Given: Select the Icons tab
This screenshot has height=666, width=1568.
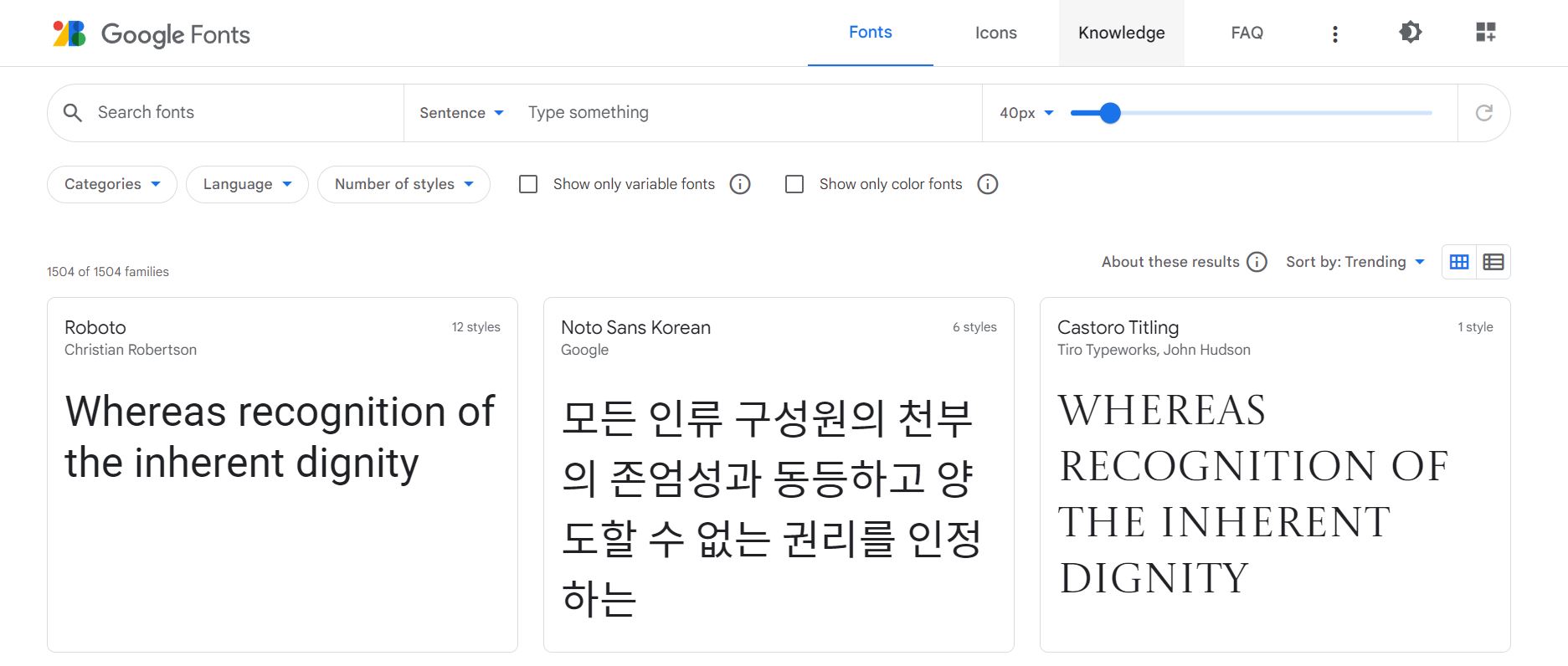Looking at the screenshot, I should [x=996, y=33].
